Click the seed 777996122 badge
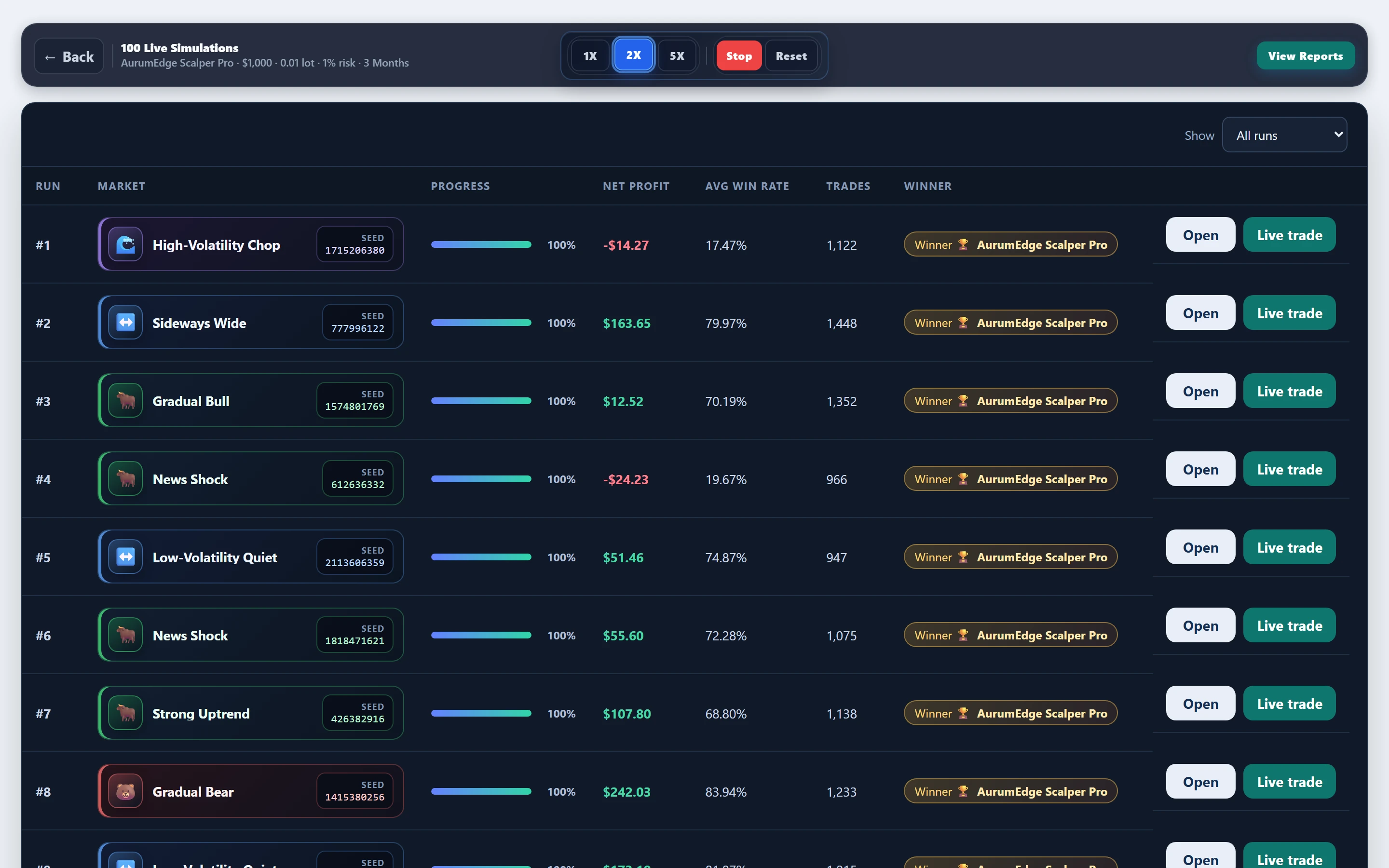This screenshot has height=868, width=1389. tap(357, 322)
